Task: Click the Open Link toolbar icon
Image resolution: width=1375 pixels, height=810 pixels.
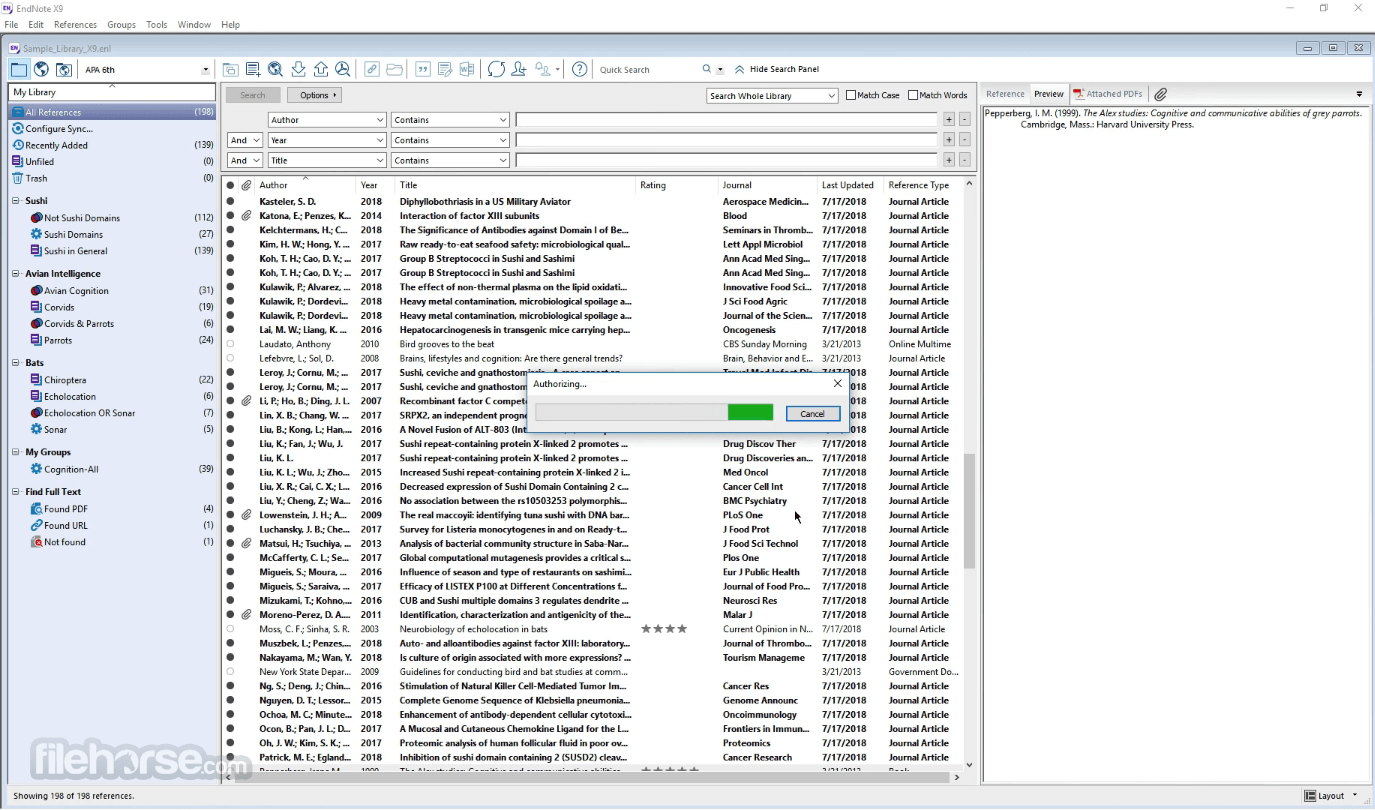Action: pos(372,69)
